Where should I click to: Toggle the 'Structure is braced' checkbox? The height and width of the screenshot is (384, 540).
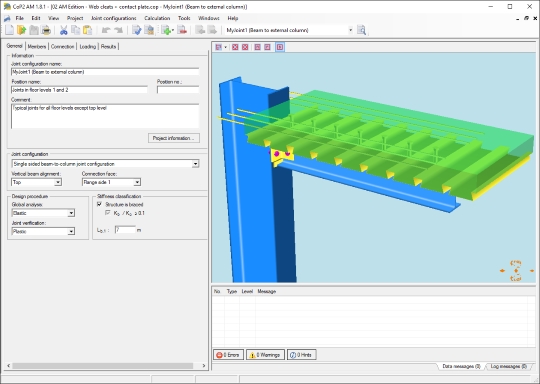(100, 204)
